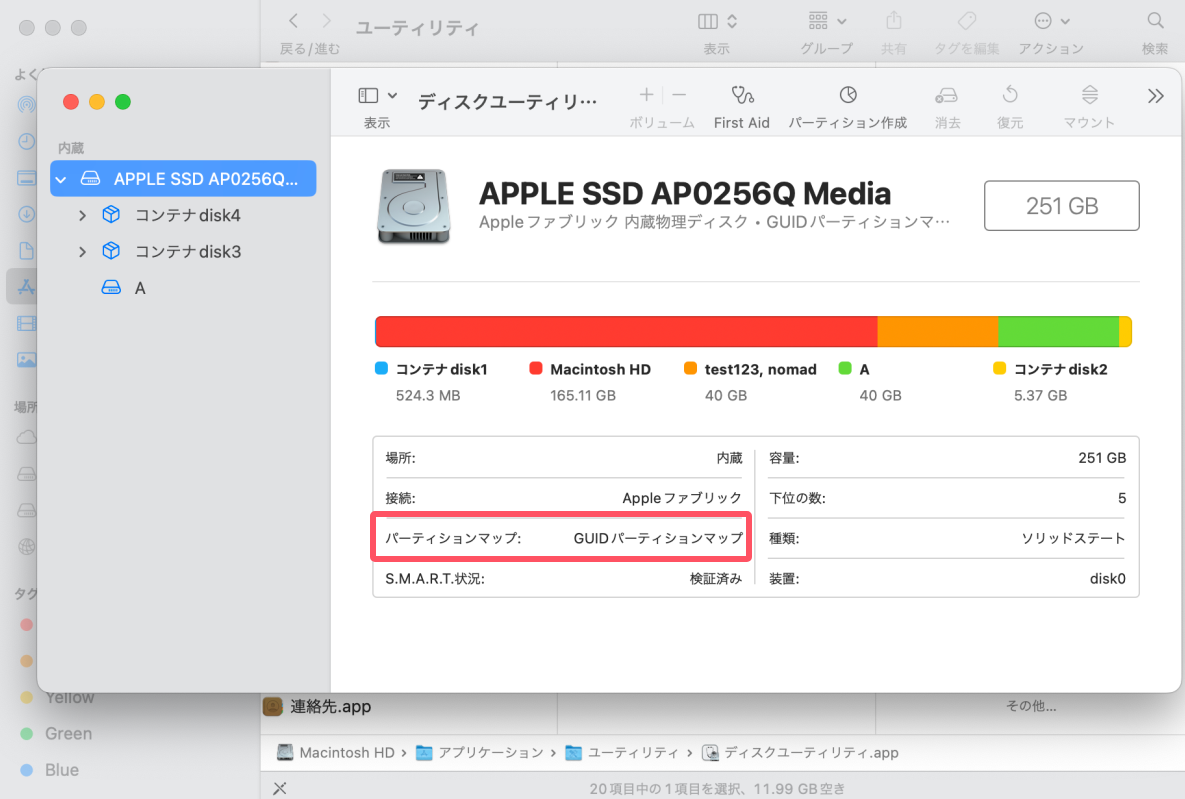The height and width of the screenshot is (799, 1185).
Task: Click the 251 GB capacity button
Action: [x=1061, y=205]
